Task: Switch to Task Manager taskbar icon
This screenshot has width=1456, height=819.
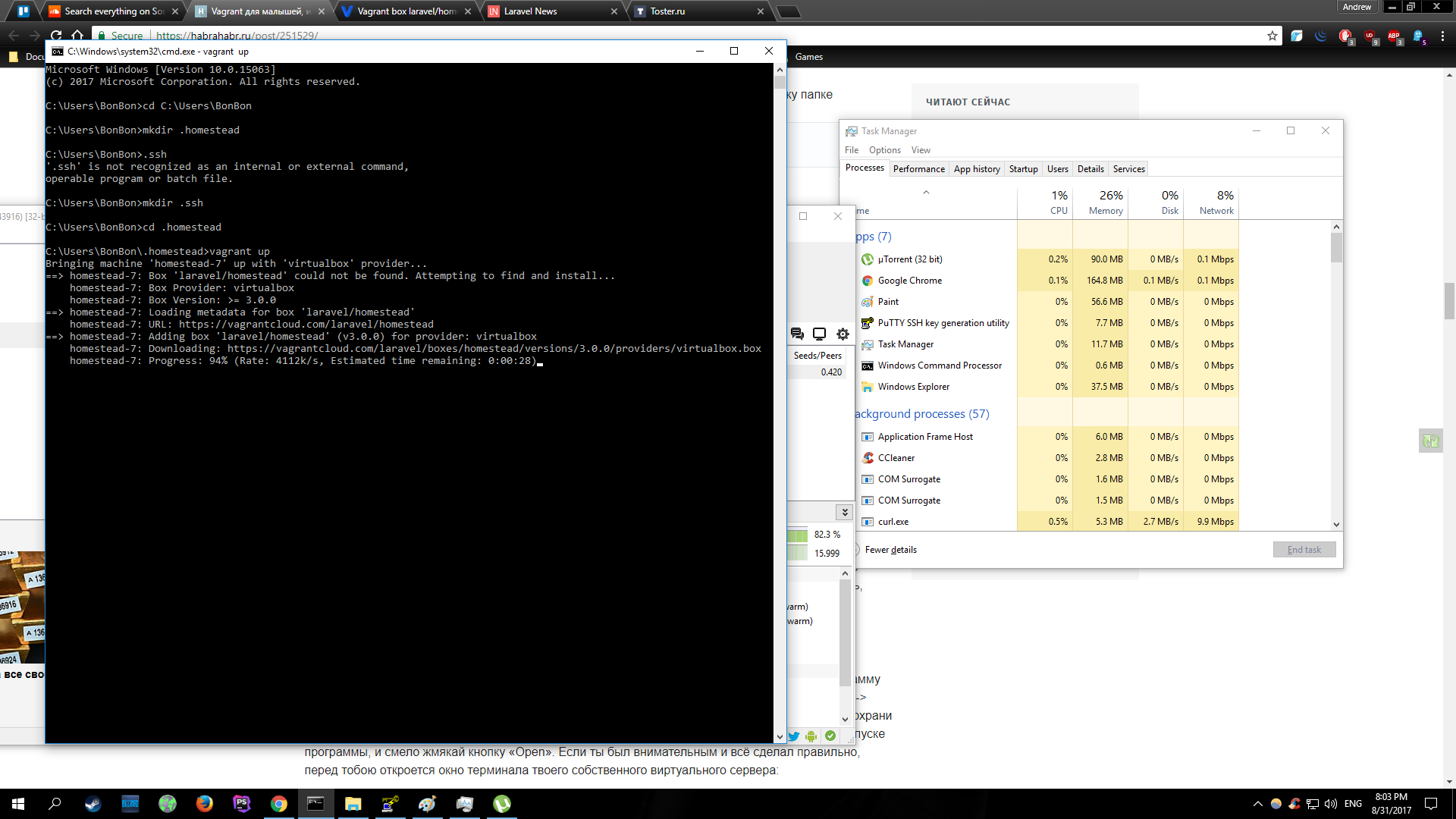Action: click(x=464, y=804)
